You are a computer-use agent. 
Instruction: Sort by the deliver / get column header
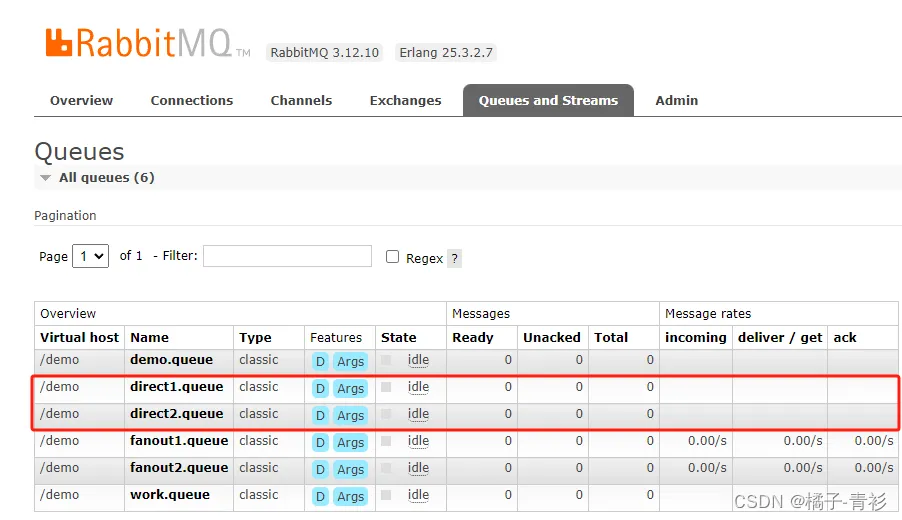[x=780, y=338]
